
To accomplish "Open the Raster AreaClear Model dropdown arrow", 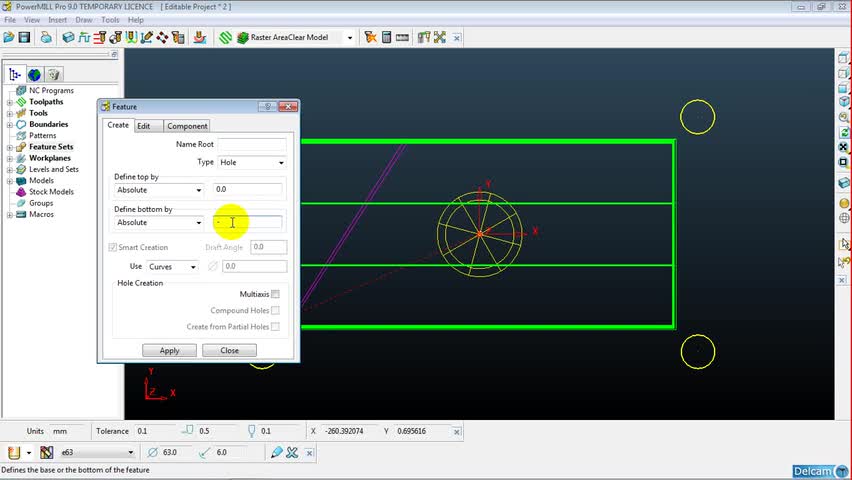I will tap(350, 38).
